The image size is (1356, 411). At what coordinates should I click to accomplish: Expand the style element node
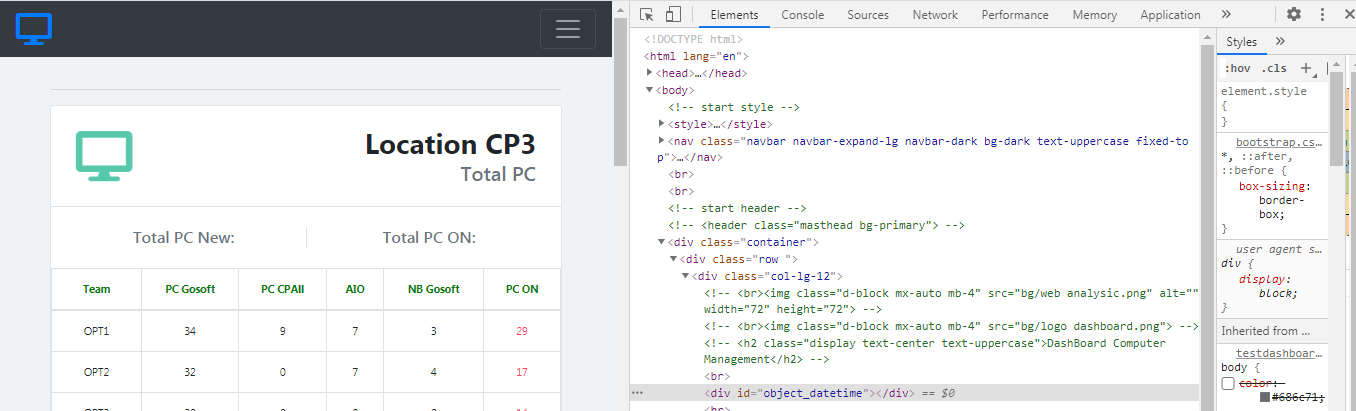coord(661,124)
